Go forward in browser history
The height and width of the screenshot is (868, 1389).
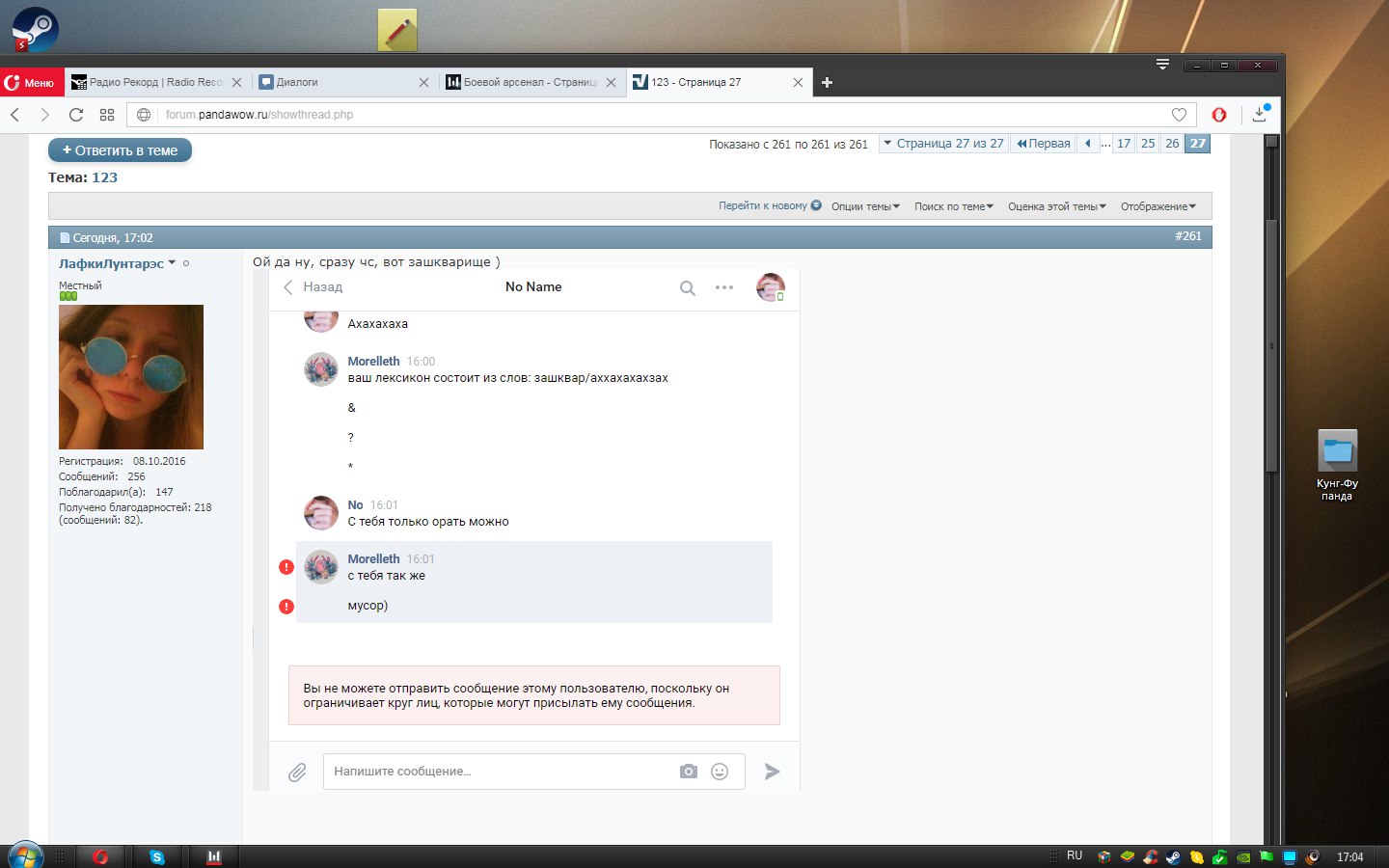44,115
